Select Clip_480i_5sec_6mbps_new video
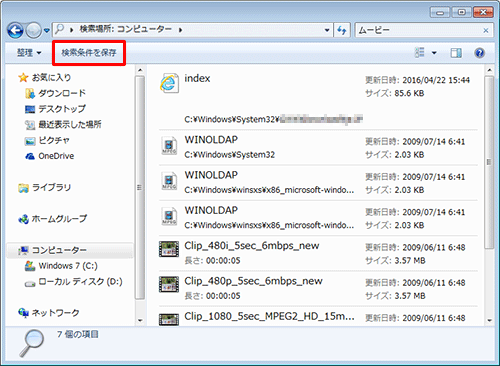 (318, 253)
